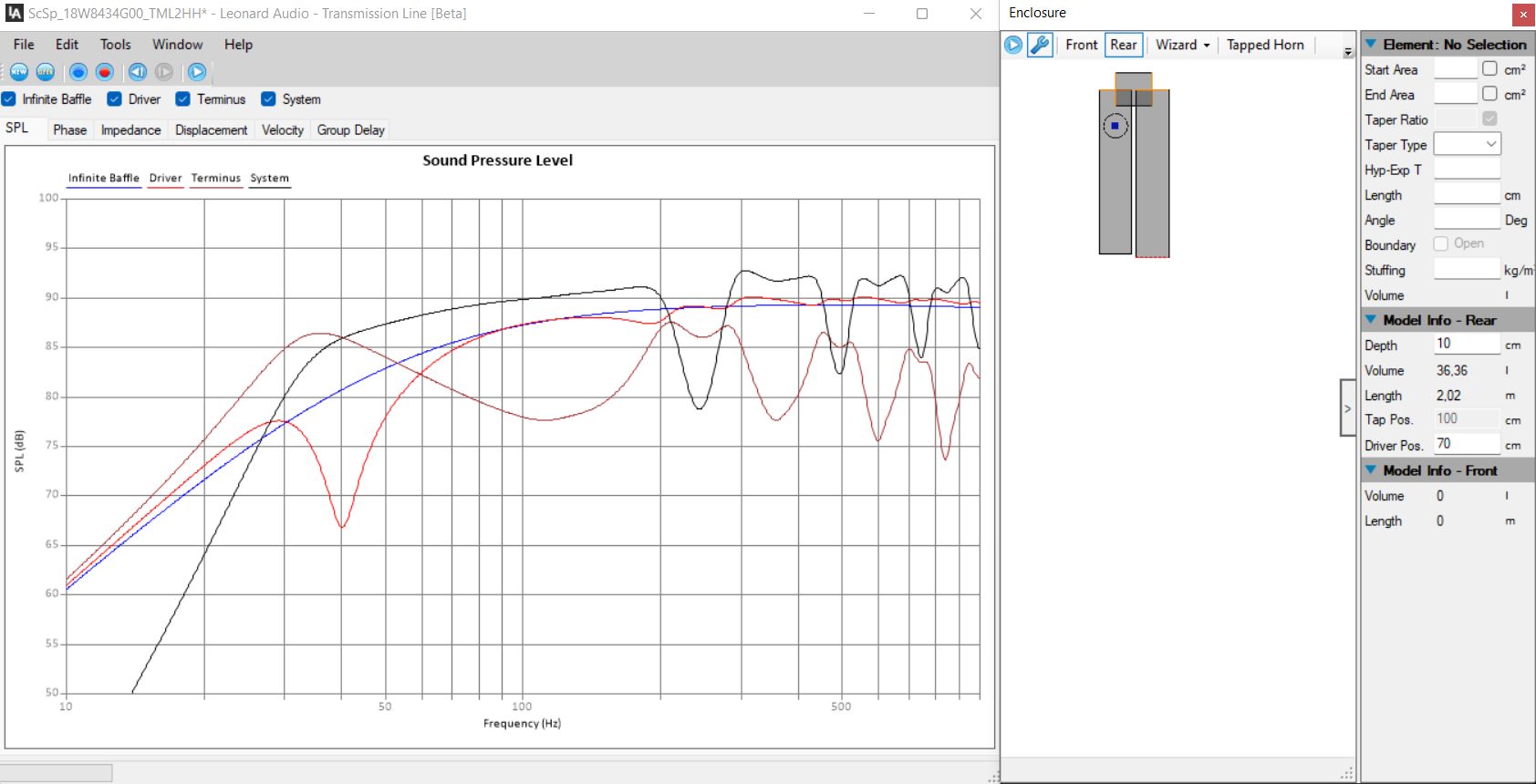
Task: Open the Tools menu
Action: 115,45
